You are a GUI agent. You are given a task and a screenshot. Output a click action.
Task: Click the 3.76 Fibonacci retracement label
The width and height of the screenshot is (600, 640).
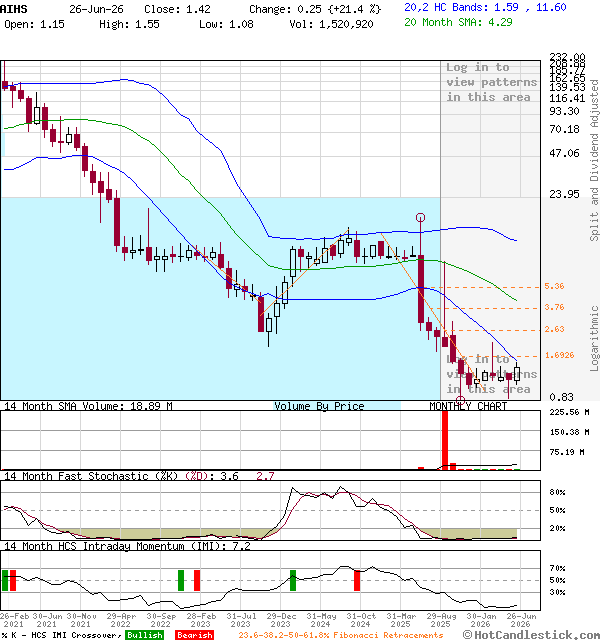pyautogui.click(x=554, y=307)
